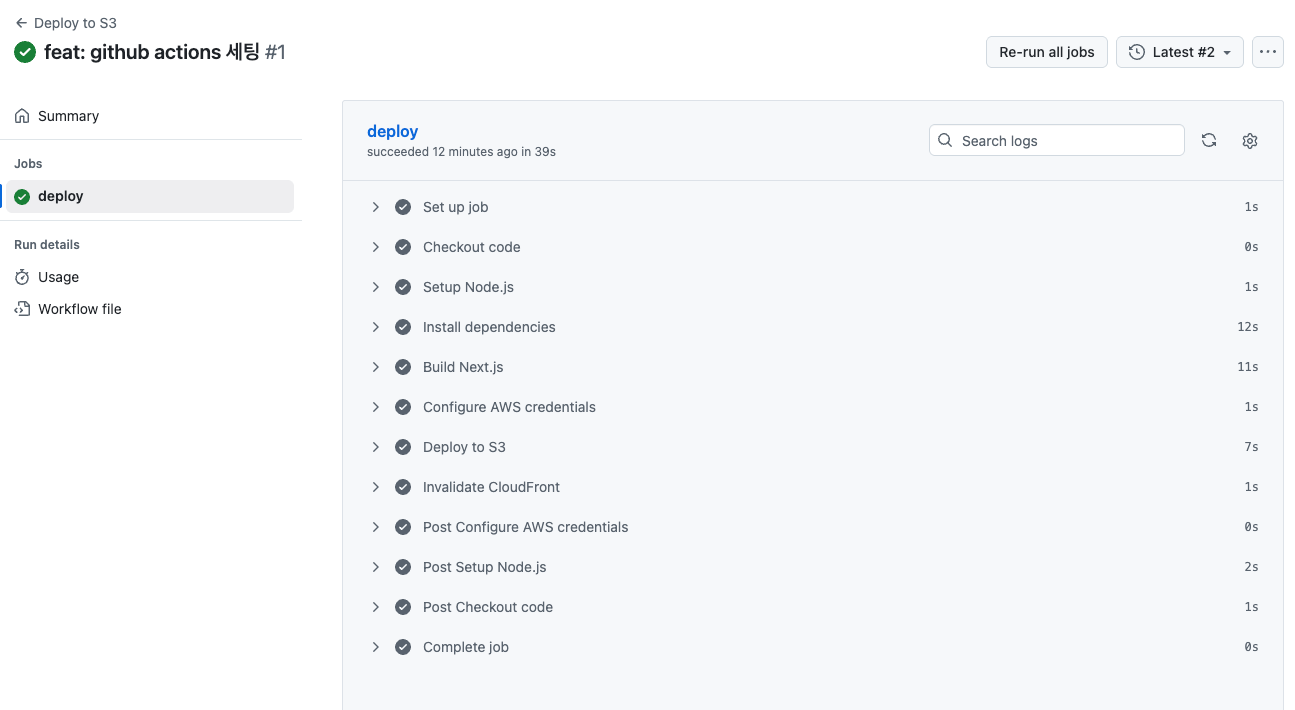Viewport: 1295px width, 710px height.
Task: Open the Latest #2 attempts dropdown
Action: pos(1180,52)
